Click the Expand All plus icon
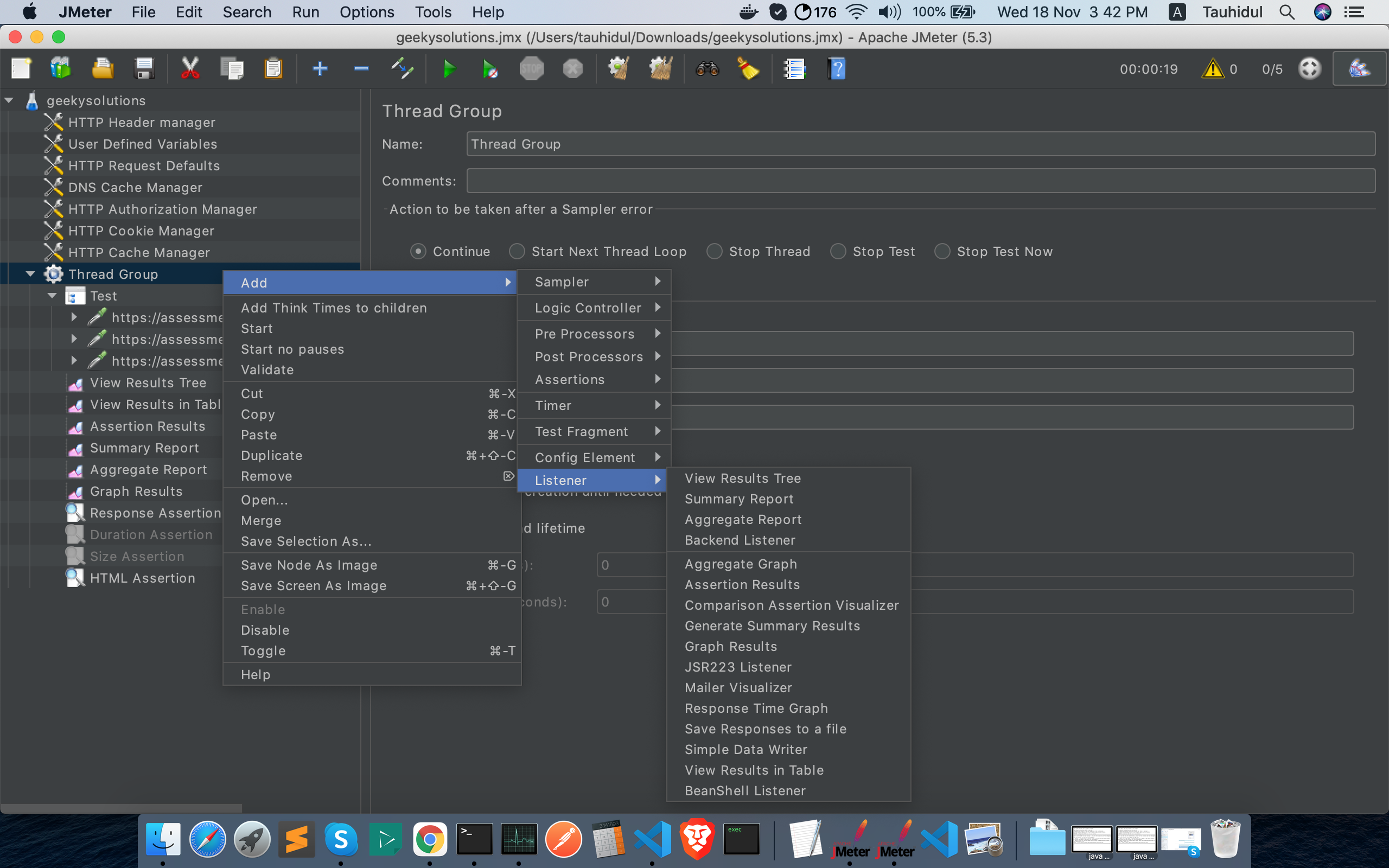Screen dimensions: 1389x868 coord(320,69)
